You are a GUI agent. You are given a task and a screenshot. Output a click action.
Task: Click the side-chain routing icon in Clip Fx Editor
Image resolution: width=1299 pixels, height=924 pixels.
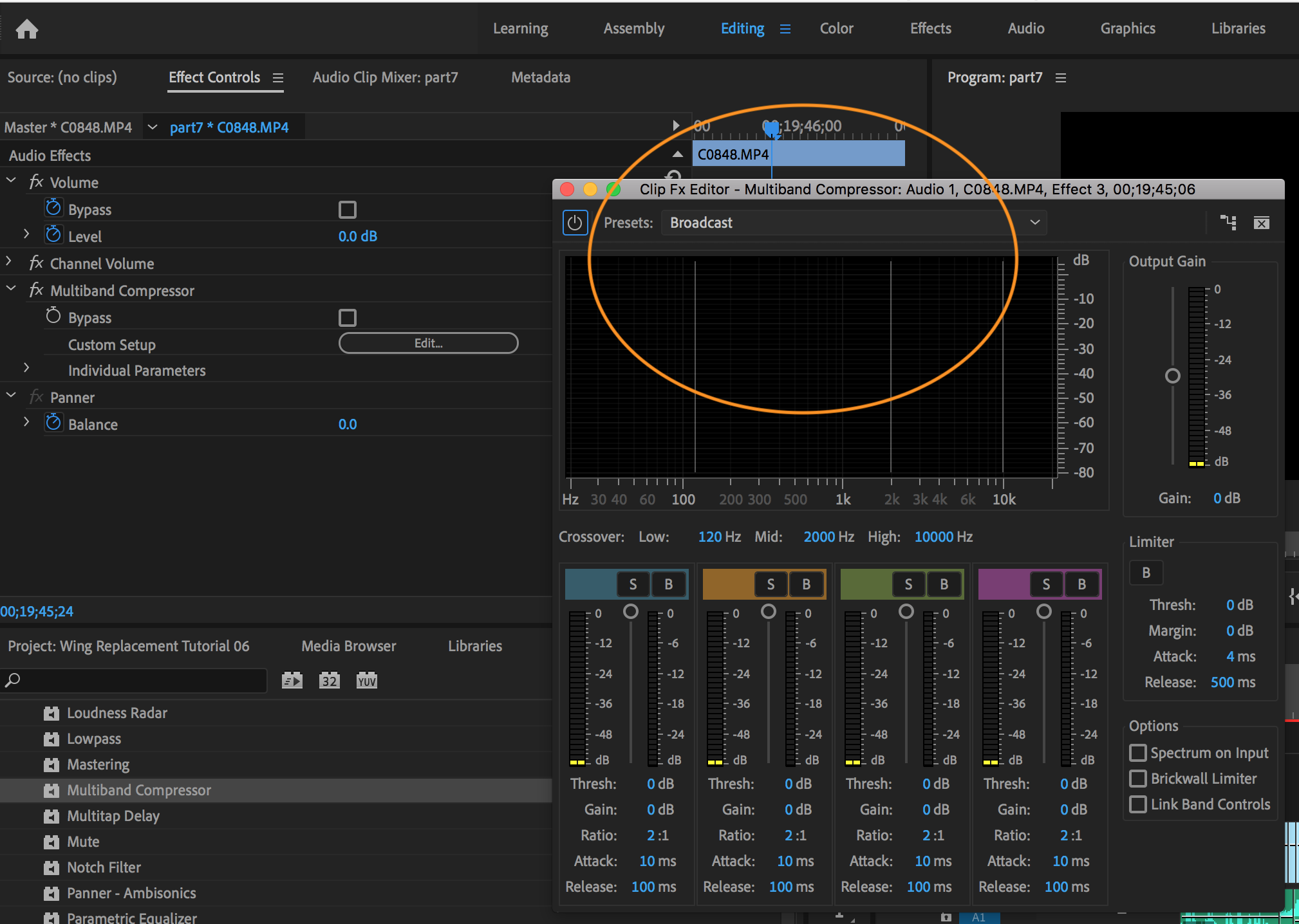[1228, 222]
